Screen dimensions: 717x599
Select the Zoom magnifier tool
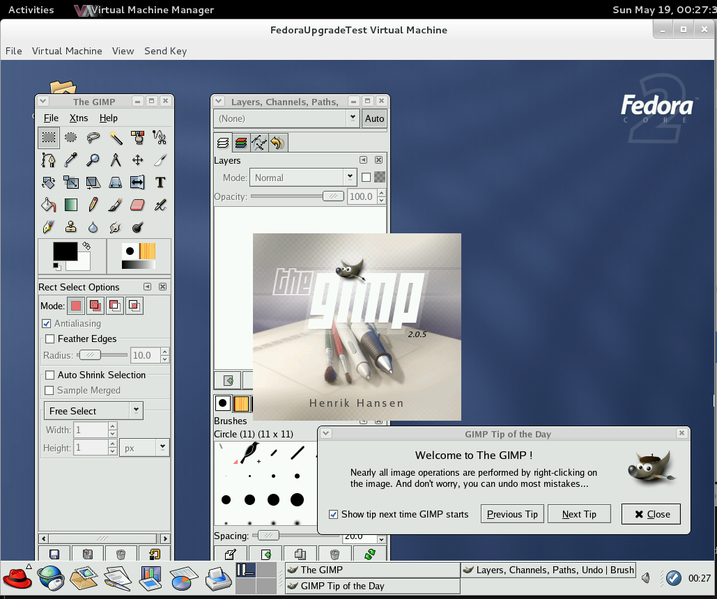click(93, 160)
